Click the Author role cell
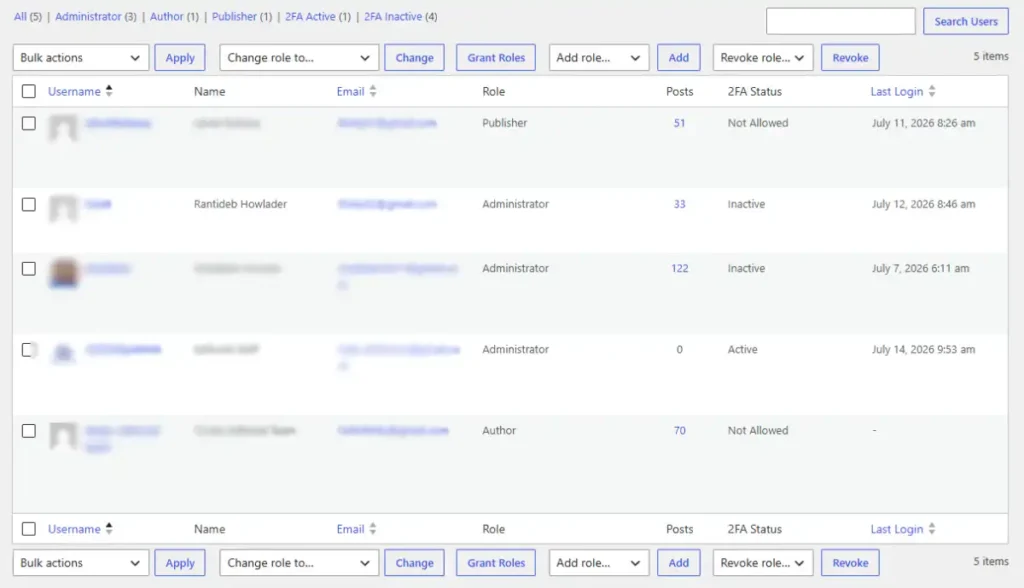Screen dimensions: 1024x588 [499, 431]
